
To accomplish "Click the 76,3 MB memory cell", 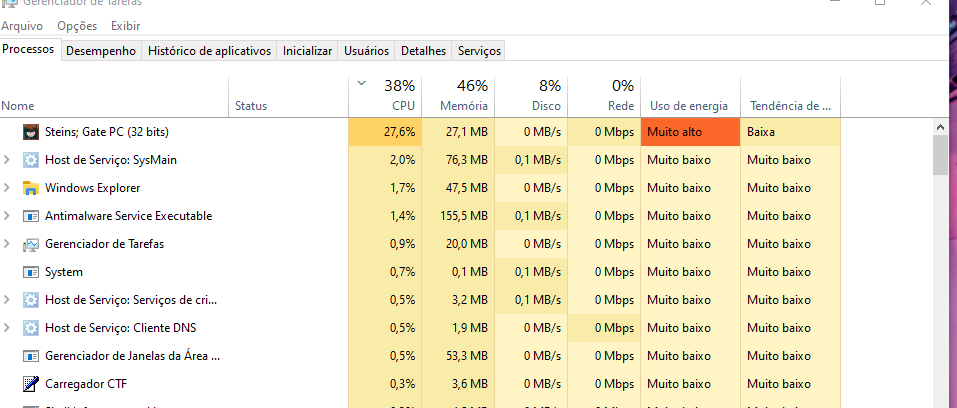I will tap(458, 160).
